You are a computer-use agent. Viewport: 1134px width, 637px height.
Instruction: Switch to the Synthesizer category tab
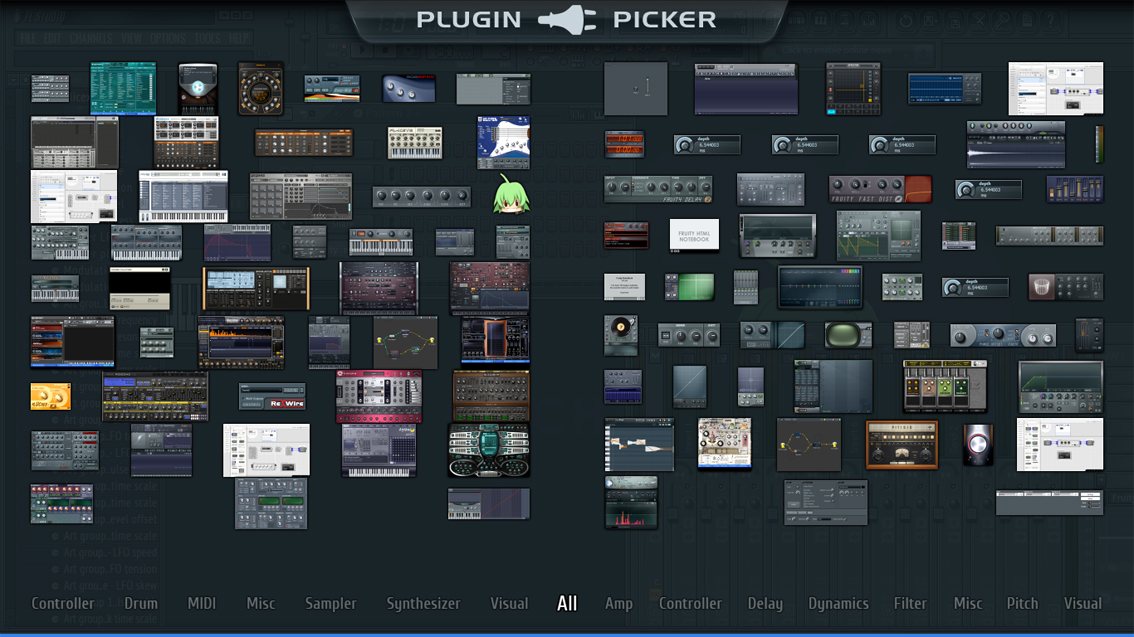pyautogui.click(x=423, y=603)
